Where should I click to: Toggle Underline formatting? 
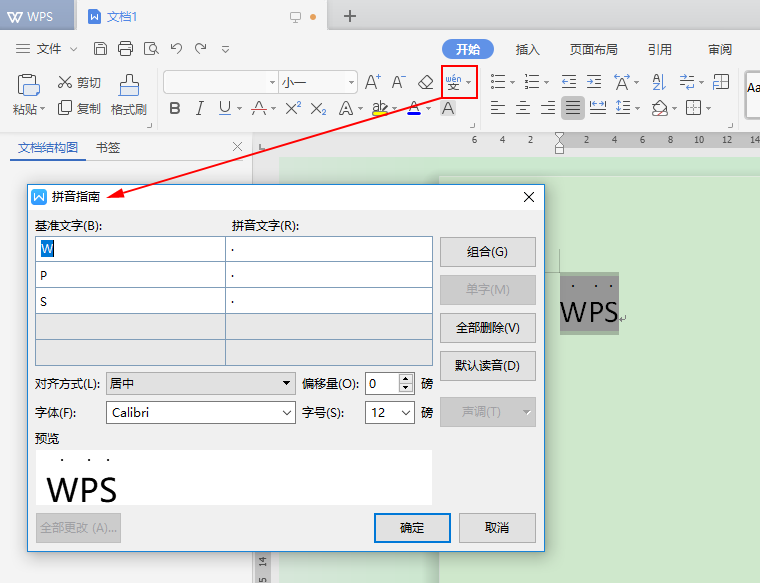225,108
